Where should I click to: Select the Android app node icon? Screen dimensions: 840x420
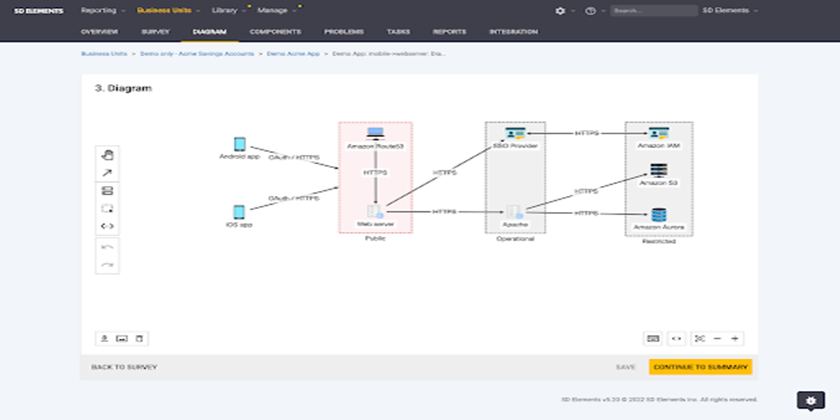click(x=239, y=144)
